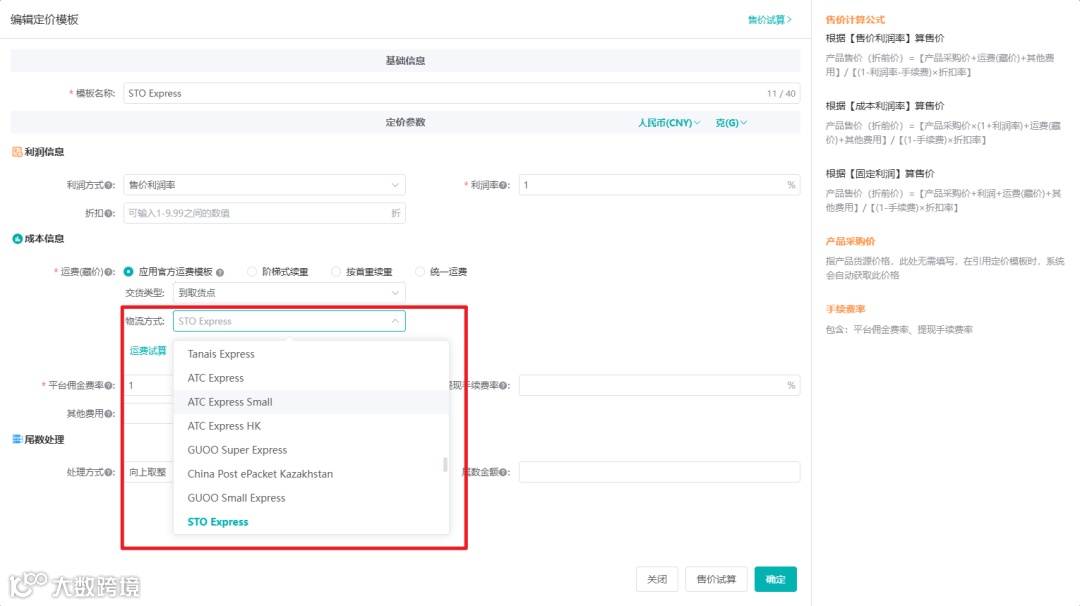1080x606 pixels.
Task: Click help icon beside 尾数金额 label
Action: pos(503,472)
